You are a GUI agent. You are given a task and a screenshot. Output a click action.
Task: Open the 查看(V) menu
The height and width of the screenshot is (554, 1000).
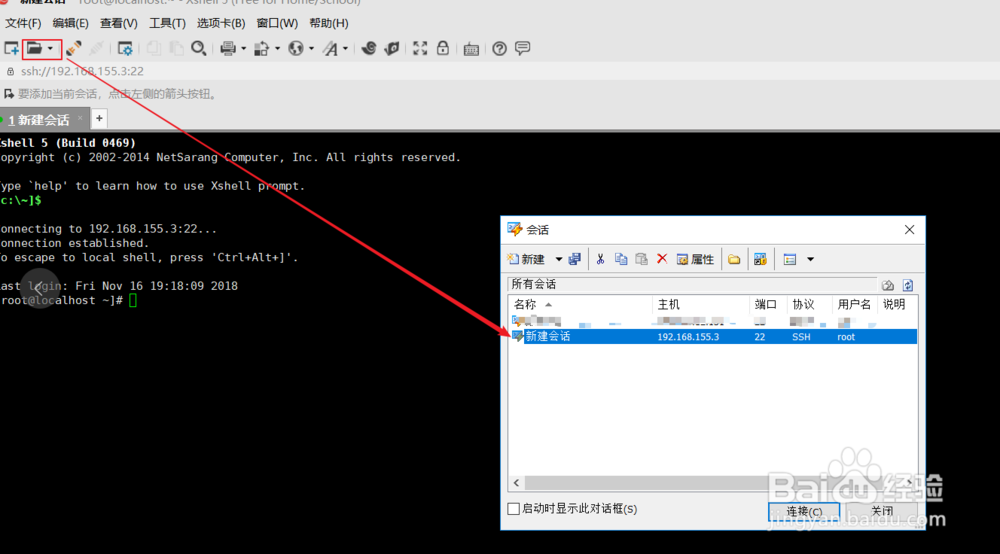coord(119,24)
